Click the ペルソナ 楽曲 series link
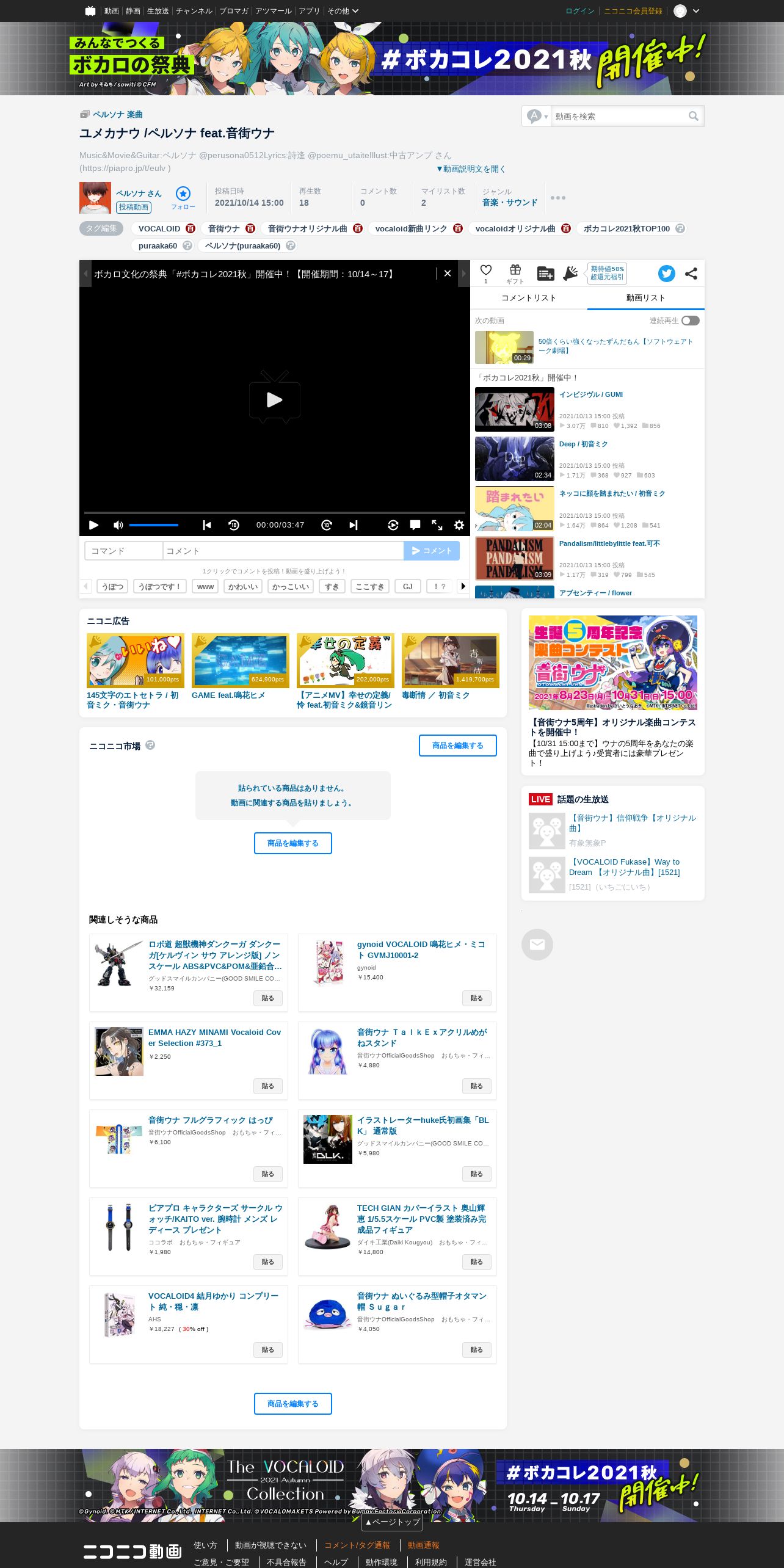 [x=117, y=114]
